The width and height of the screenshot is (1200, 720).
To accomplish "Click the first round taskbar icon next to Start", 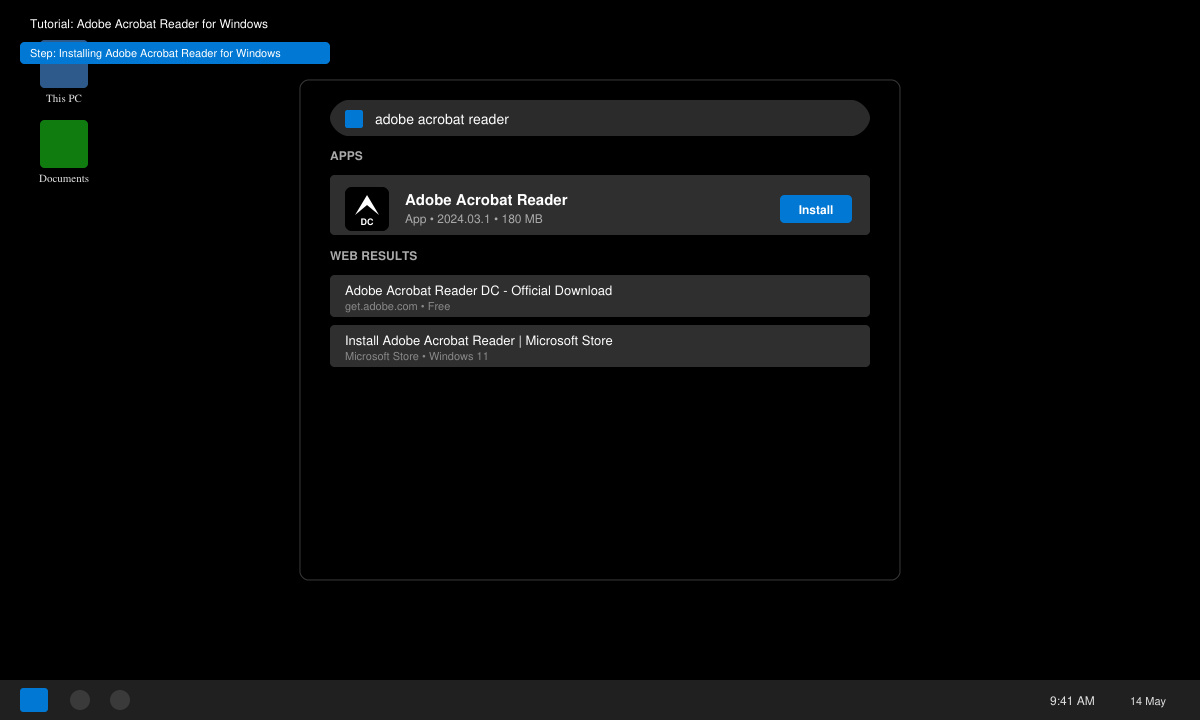I will (x=80, y=700).
